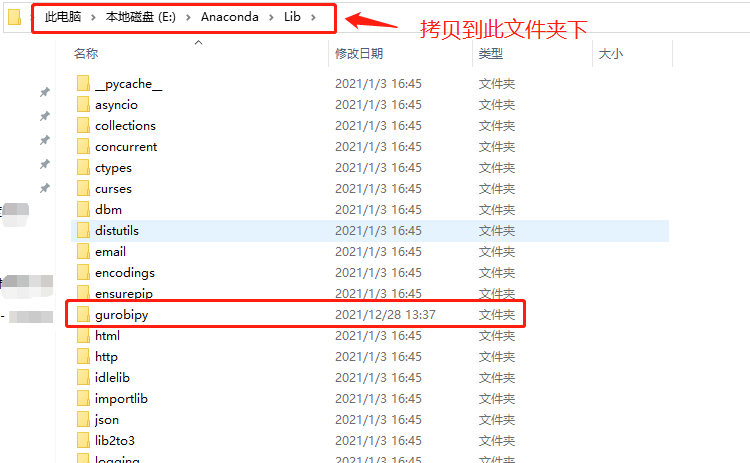Go to 本地磁盘 (E:) in the breadcrumb
The width and height of the screenshot is (750, 463).
coord(141,17)
